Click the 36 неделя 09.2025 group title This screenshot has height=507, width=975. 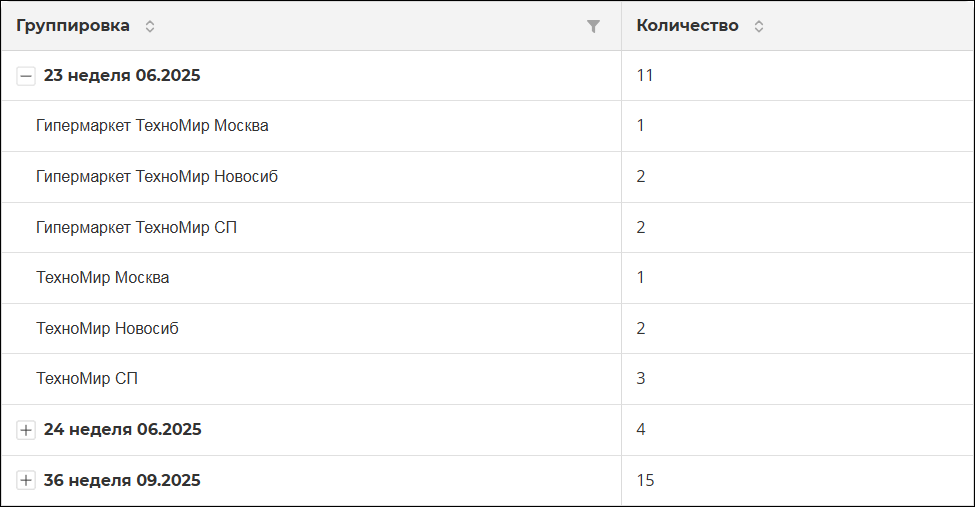point(122,480)
